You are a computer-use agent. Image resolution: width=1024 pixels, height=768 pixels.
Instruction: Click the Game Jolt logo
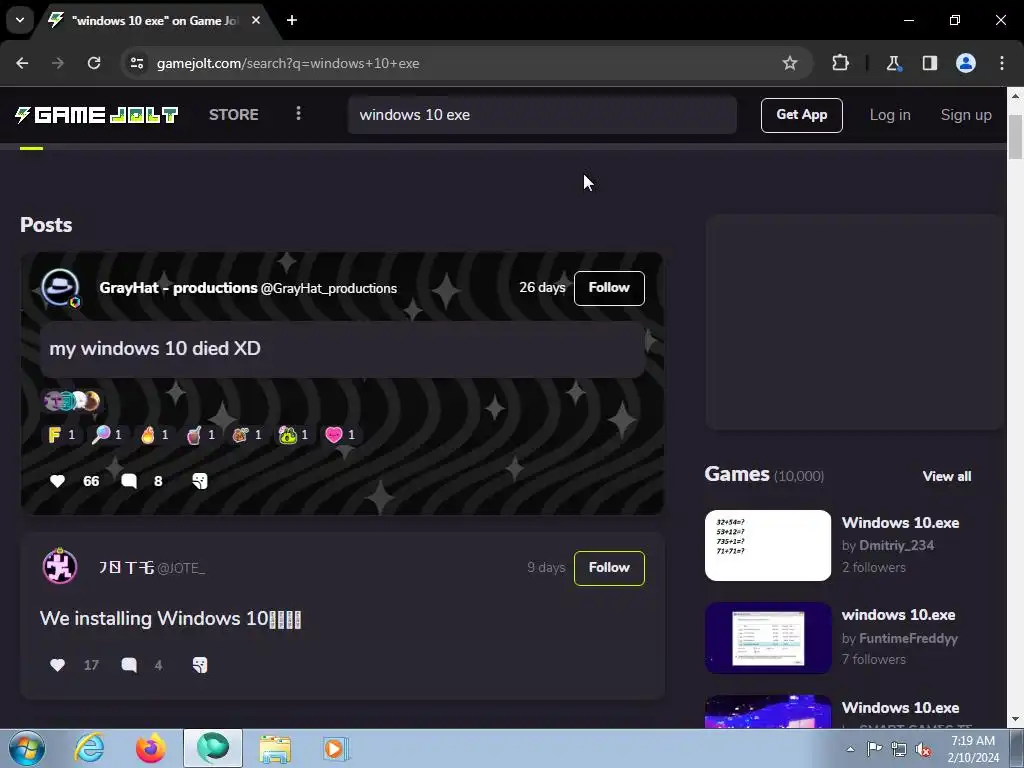coord(97,115)
